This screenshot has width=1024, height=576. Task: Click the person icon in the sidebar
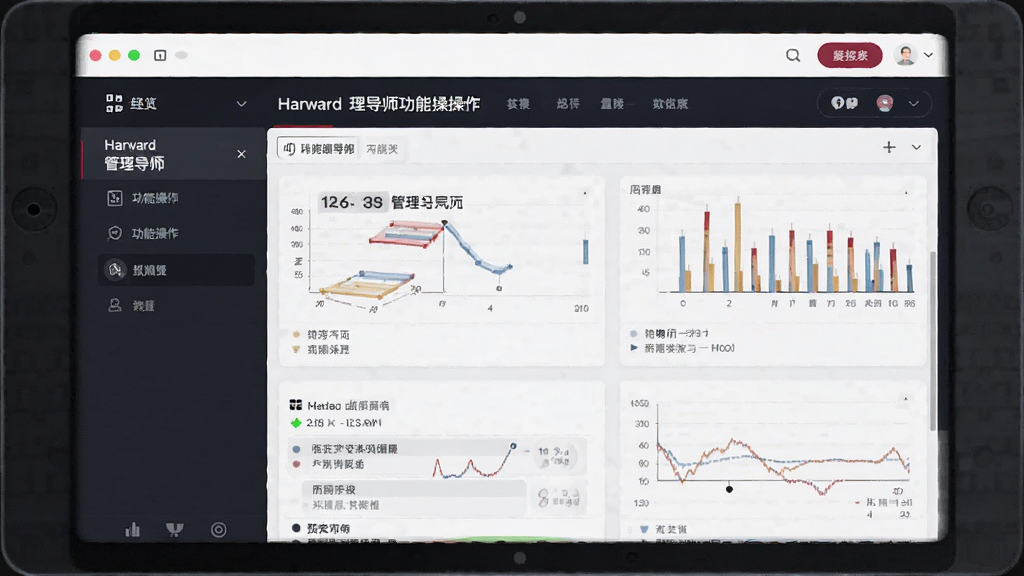pos(114,305)
